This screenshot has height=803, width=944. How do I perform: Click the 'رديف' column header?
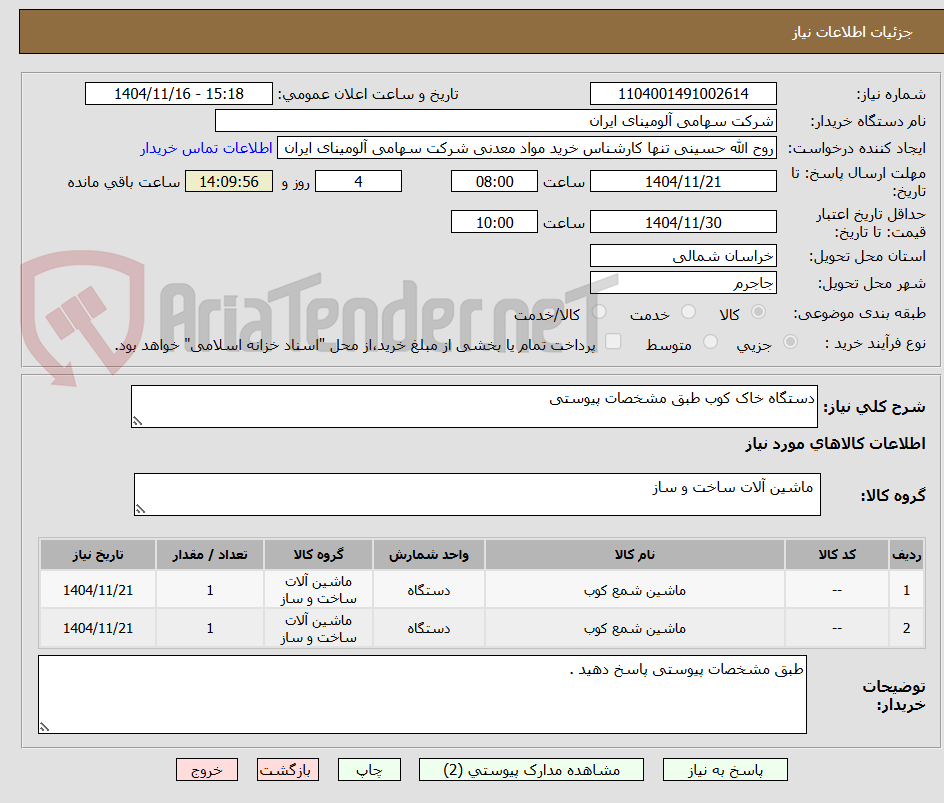click(x=907, y=554)
